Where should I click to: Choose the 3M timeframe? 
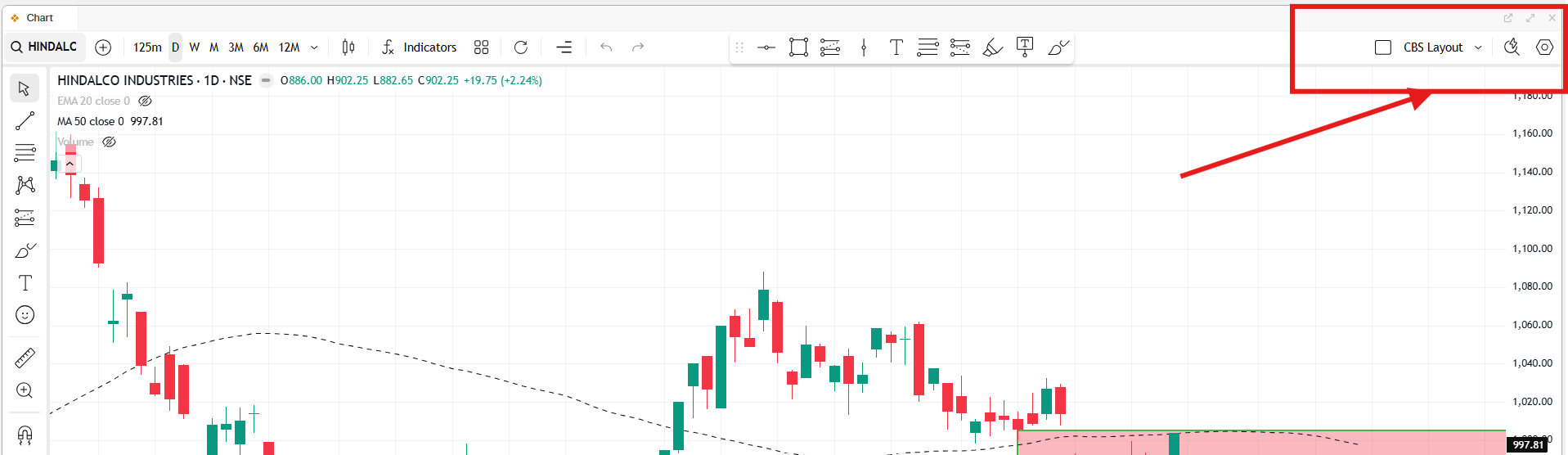tap(236, 47)
